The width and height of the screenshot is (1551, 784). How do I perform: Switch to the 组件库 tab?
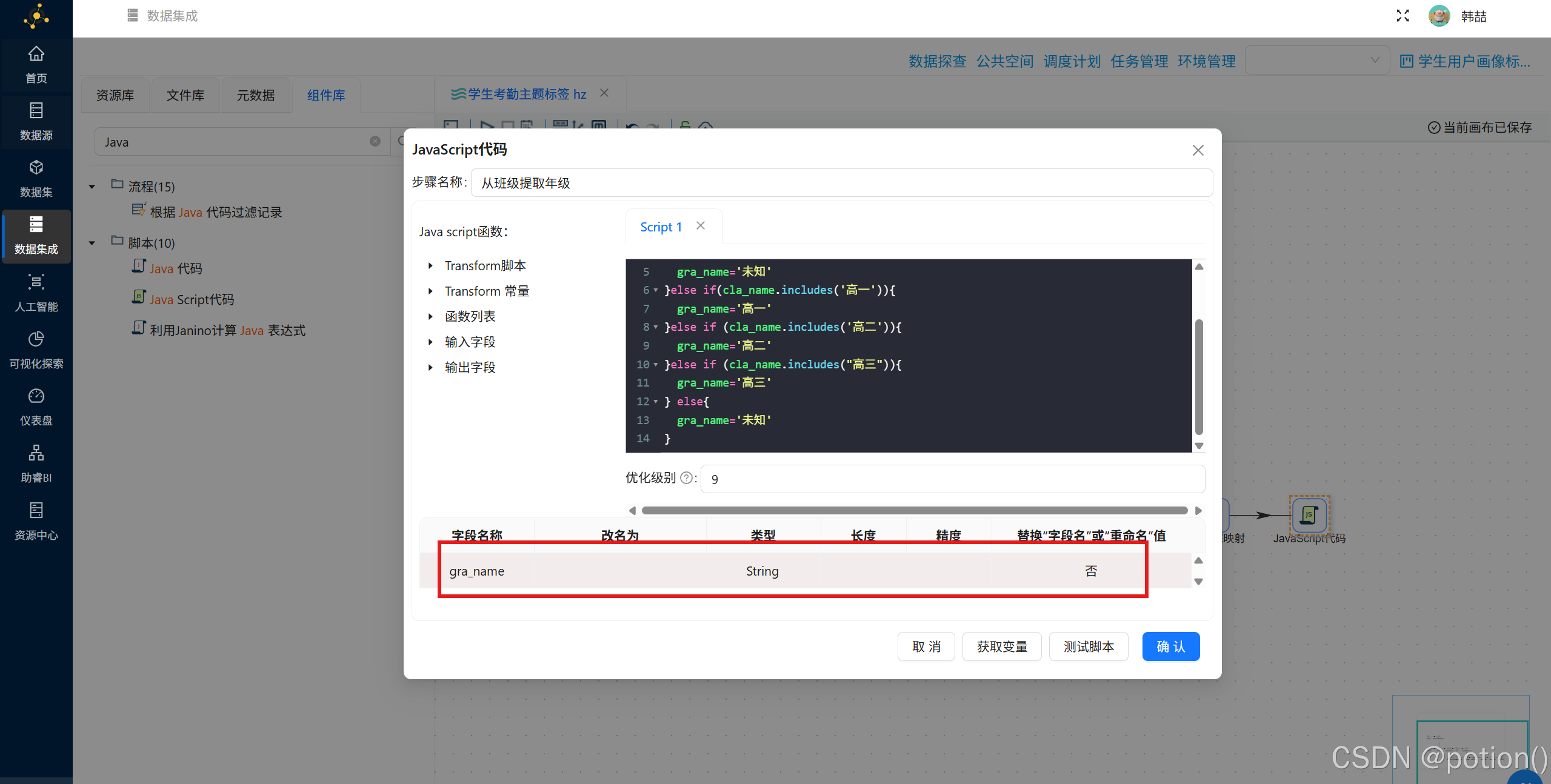tap(326, 95)
